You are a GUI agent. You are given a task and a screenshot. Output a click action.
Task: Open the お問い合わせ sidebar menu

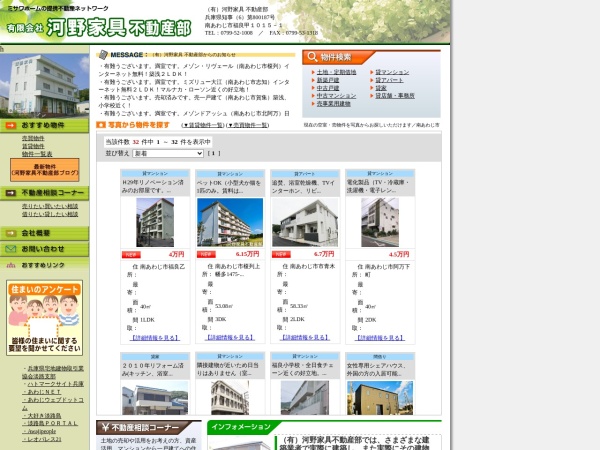[44, 249]
